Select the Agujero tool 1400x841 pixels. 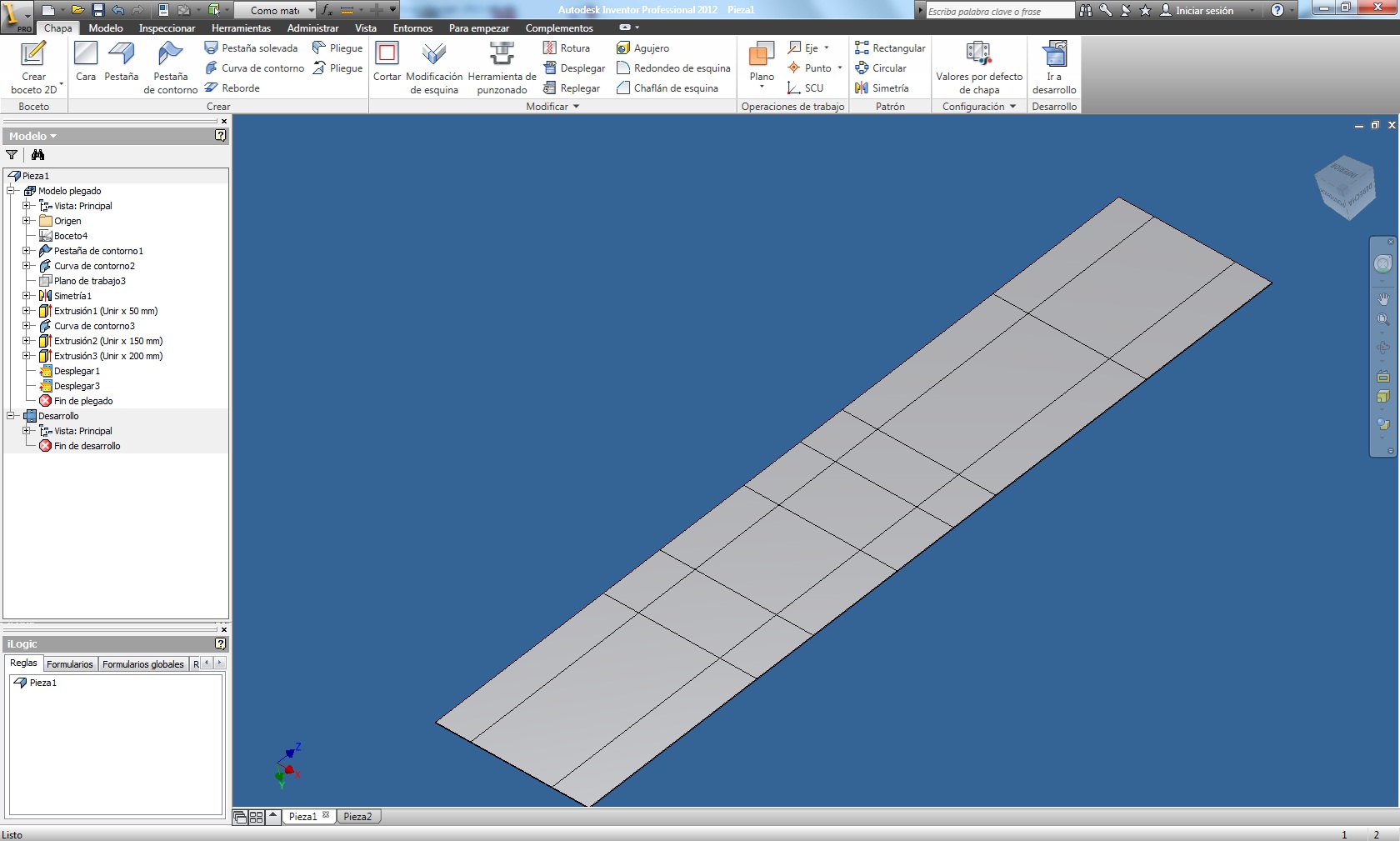(x=642, y=48)
